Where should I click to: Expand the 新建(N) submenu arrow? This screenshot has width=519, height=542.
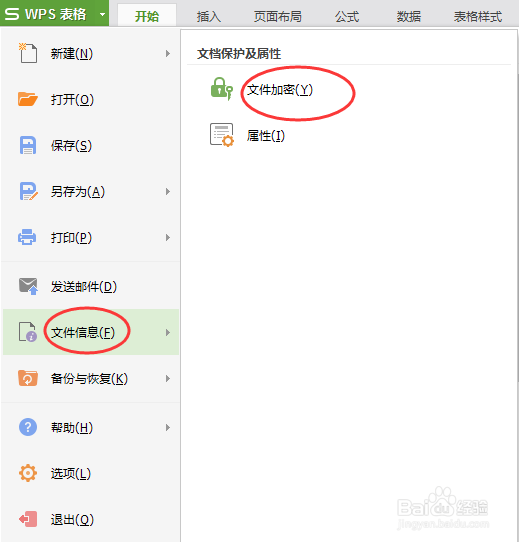pyautogui.click(x=168, y=54)
